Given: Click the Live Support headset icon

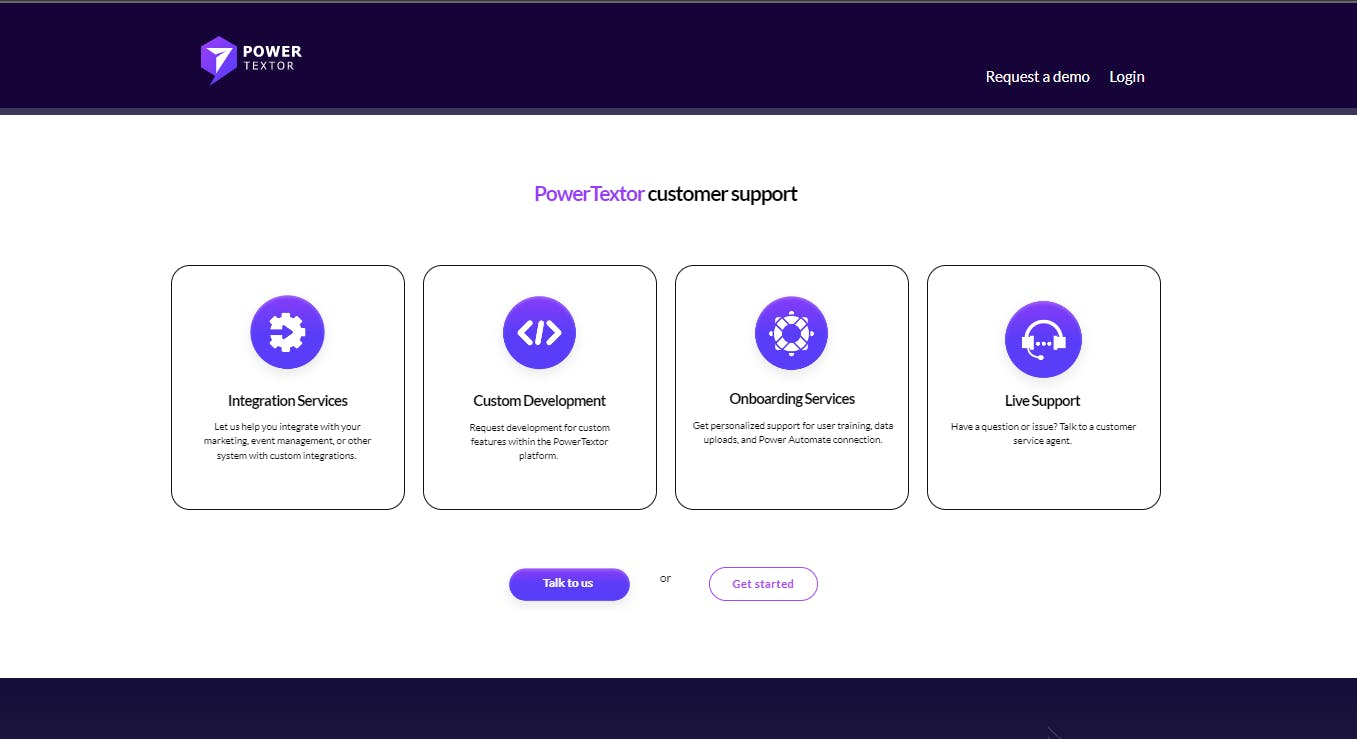Looking at the screenshot, I should pyautogui.click(x=1043, y=340).
